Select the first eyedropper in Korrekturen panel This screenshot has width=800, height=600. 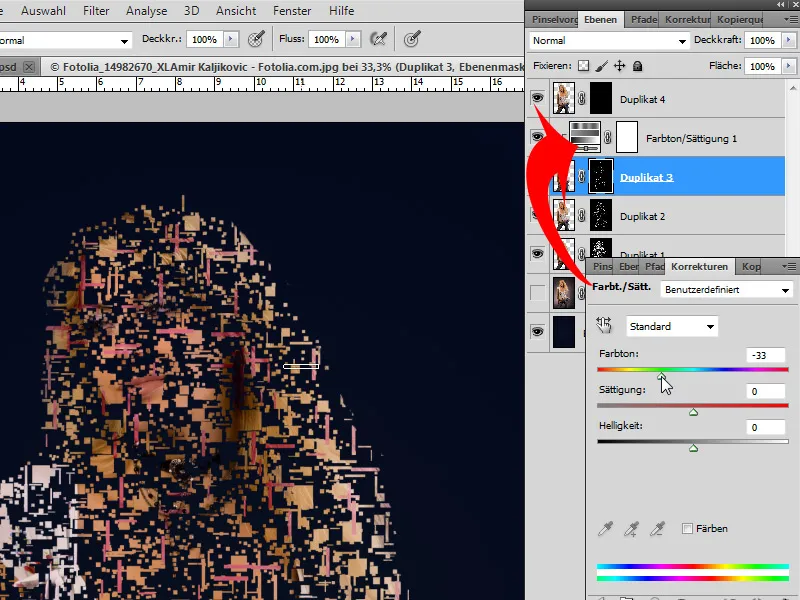point(605,529)
